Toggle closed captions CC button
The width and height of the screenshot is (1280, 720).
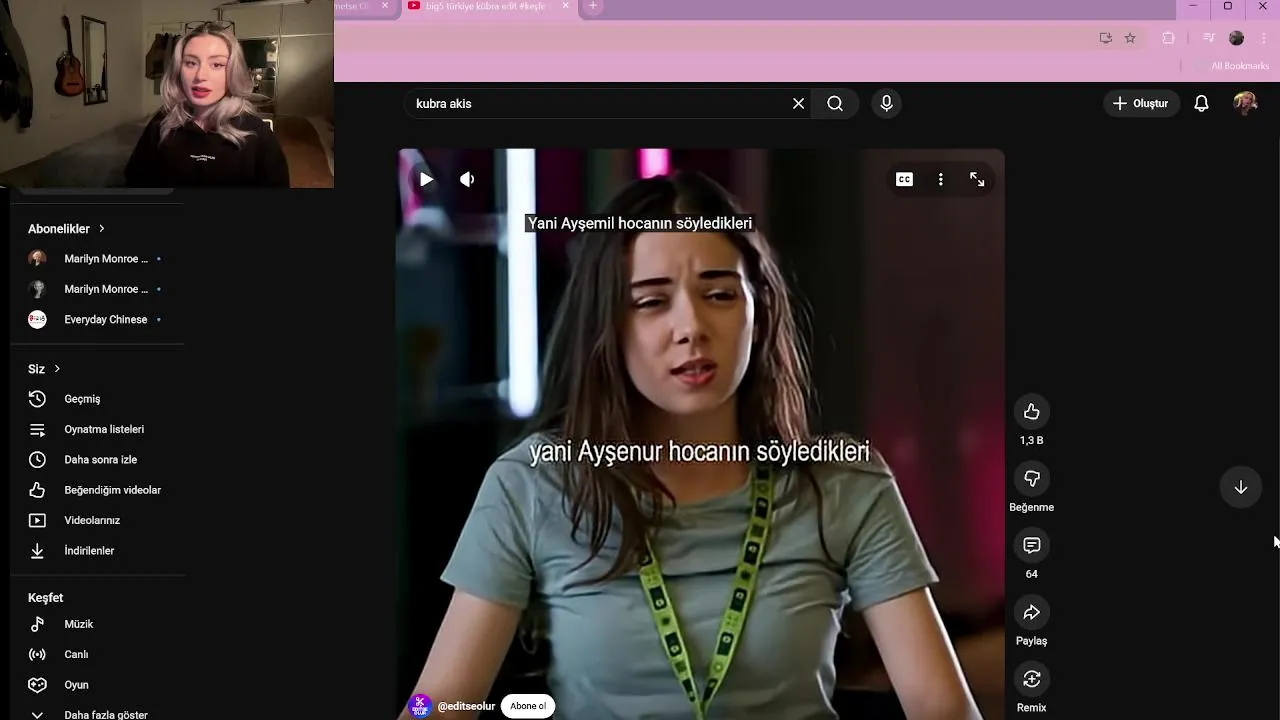click(904, 180)
